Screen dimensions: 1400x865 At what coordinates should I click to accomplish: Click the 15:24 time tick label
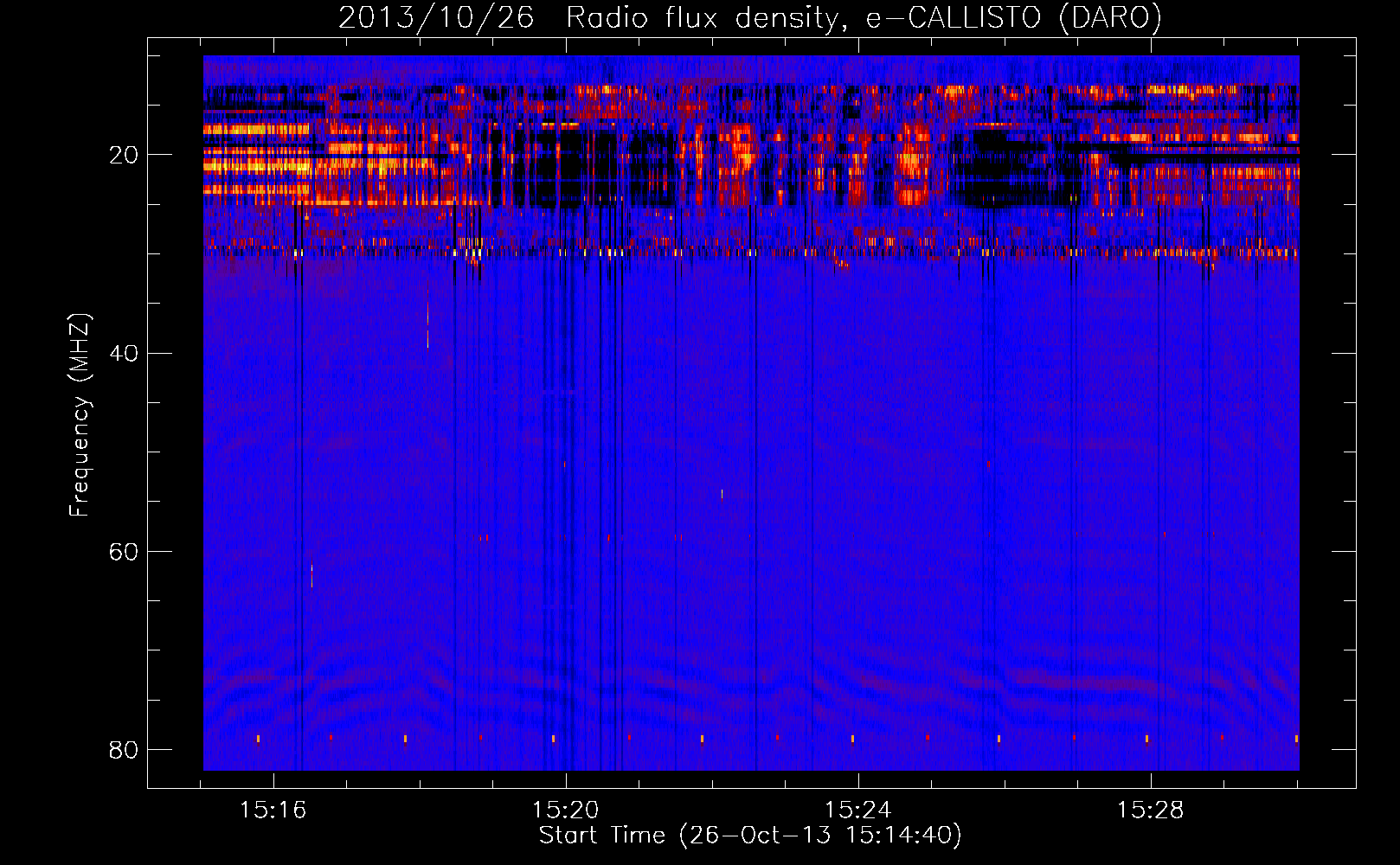click(x=858, y=811)
